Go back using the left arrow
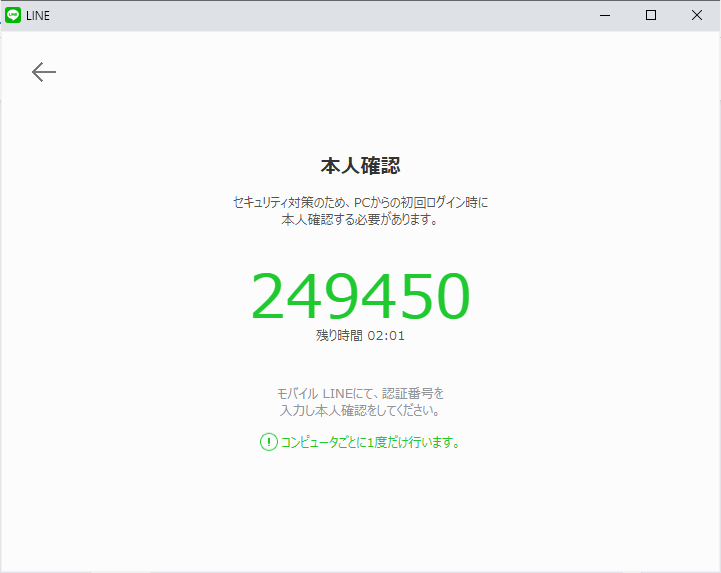 (x=44, y=72)
